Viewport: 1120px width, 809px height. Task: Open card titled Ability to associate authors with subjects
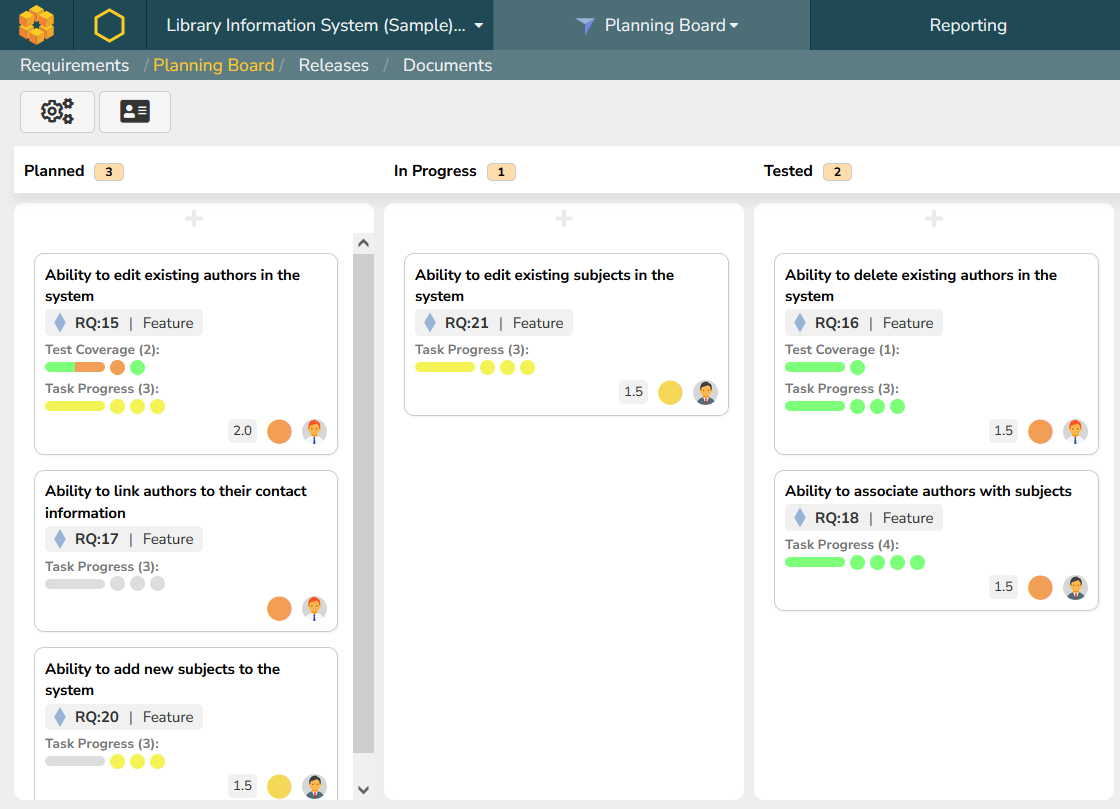(x=927, y=491)
